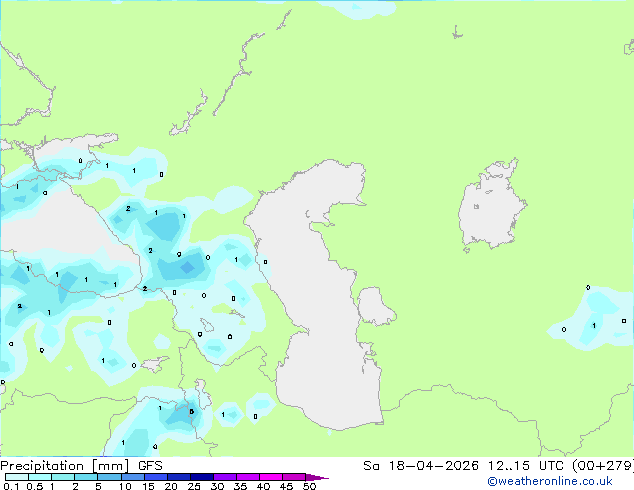
Task: Click the legend value label '45'
Action: pyautogui.click(x=286, y=486)
